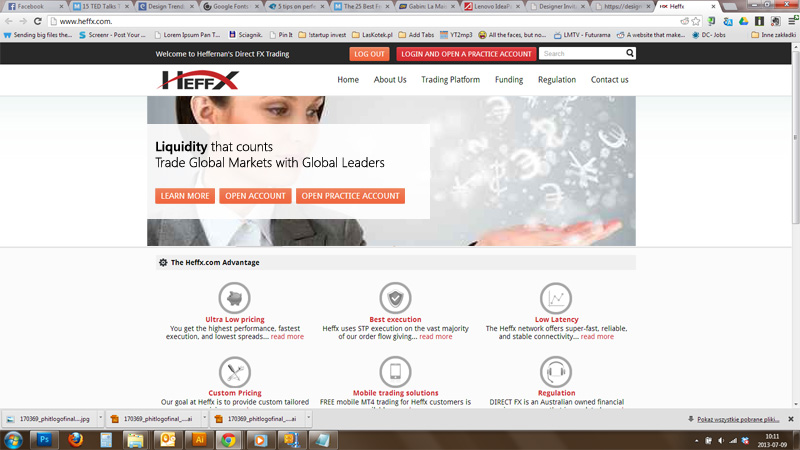Viewport: 800px width, 450px height.
Task: Click the search magnifier icon on Heffx
Action: pos(630,53)
